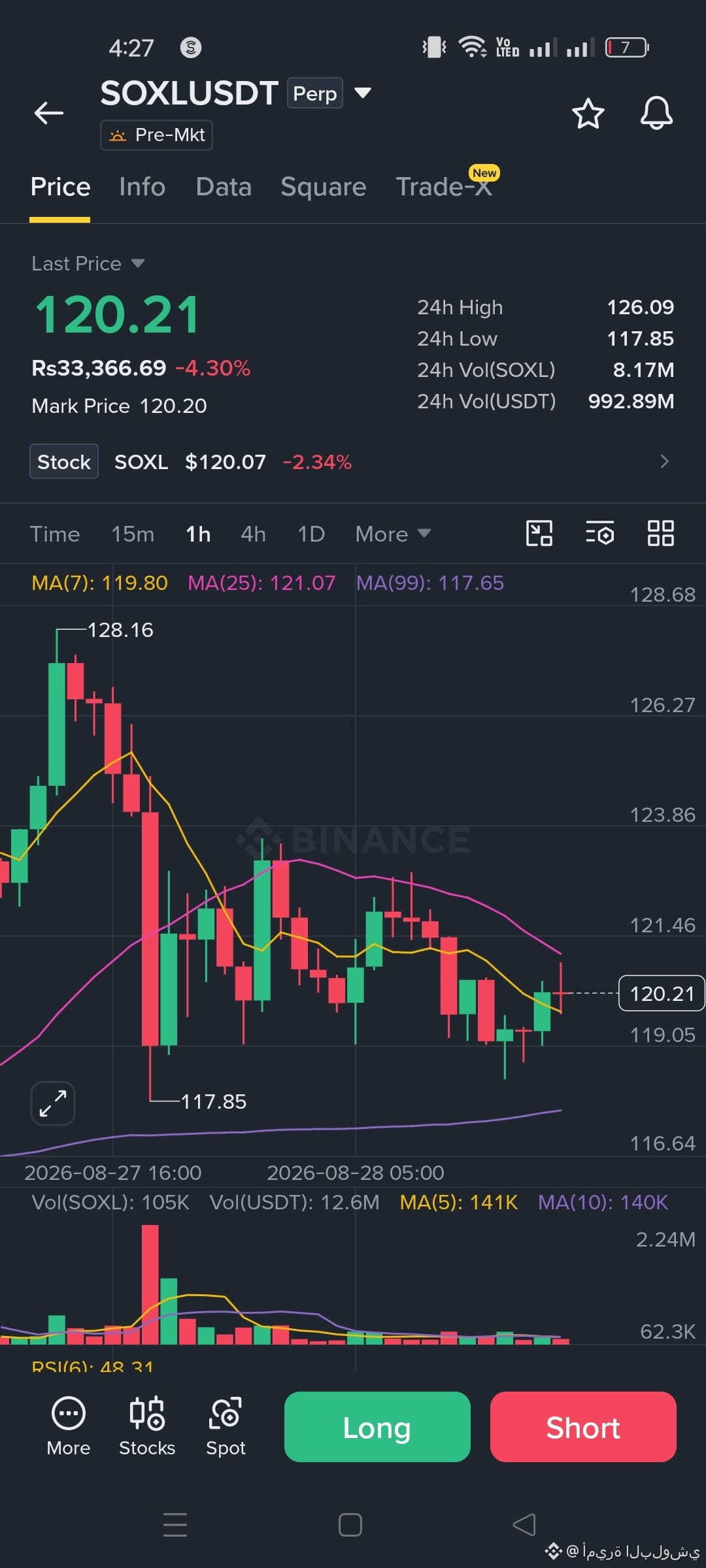This screenshot has width=706, height=1568.
Task: Add SOXLUSDT to favorites with the star icon
Action: pyautogui.click(x=588, y=114)
